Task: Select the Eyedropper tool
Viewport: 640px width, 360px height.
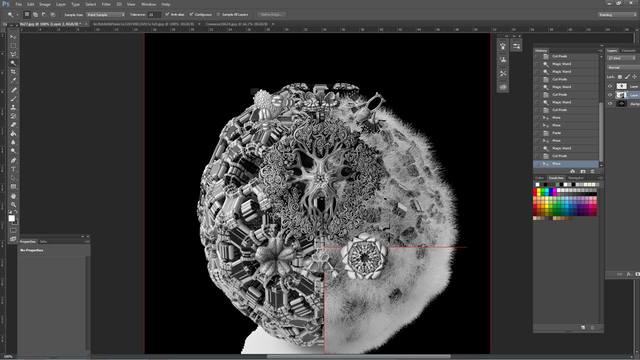Action: (13, 80)
